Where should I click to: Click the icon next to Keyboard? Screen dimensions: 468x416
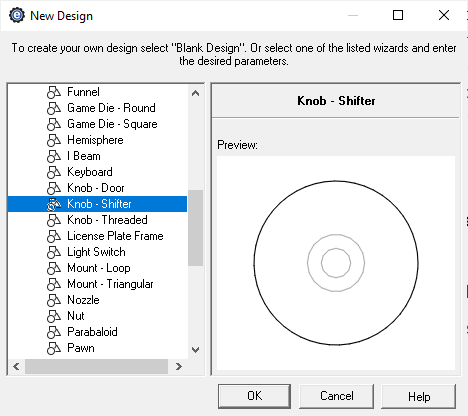pyautogui.click(x=54, y=172)
